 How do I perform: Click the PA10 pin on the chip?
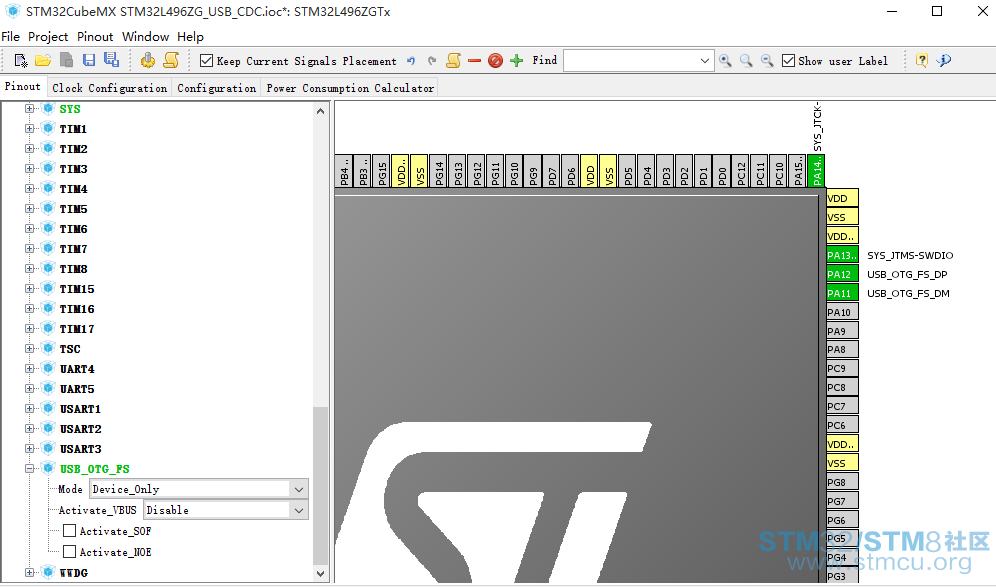coord(842,312)
